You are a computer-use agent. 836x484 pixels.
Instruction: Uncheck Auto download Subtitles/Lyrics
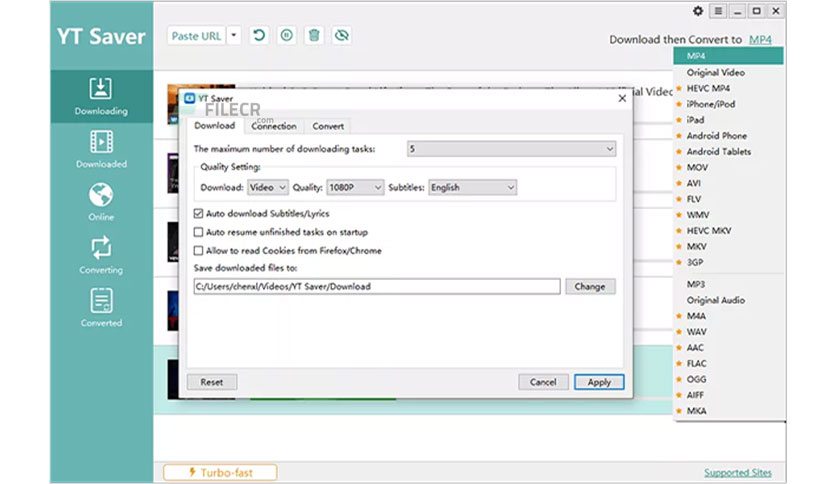(x=198, y=214)
